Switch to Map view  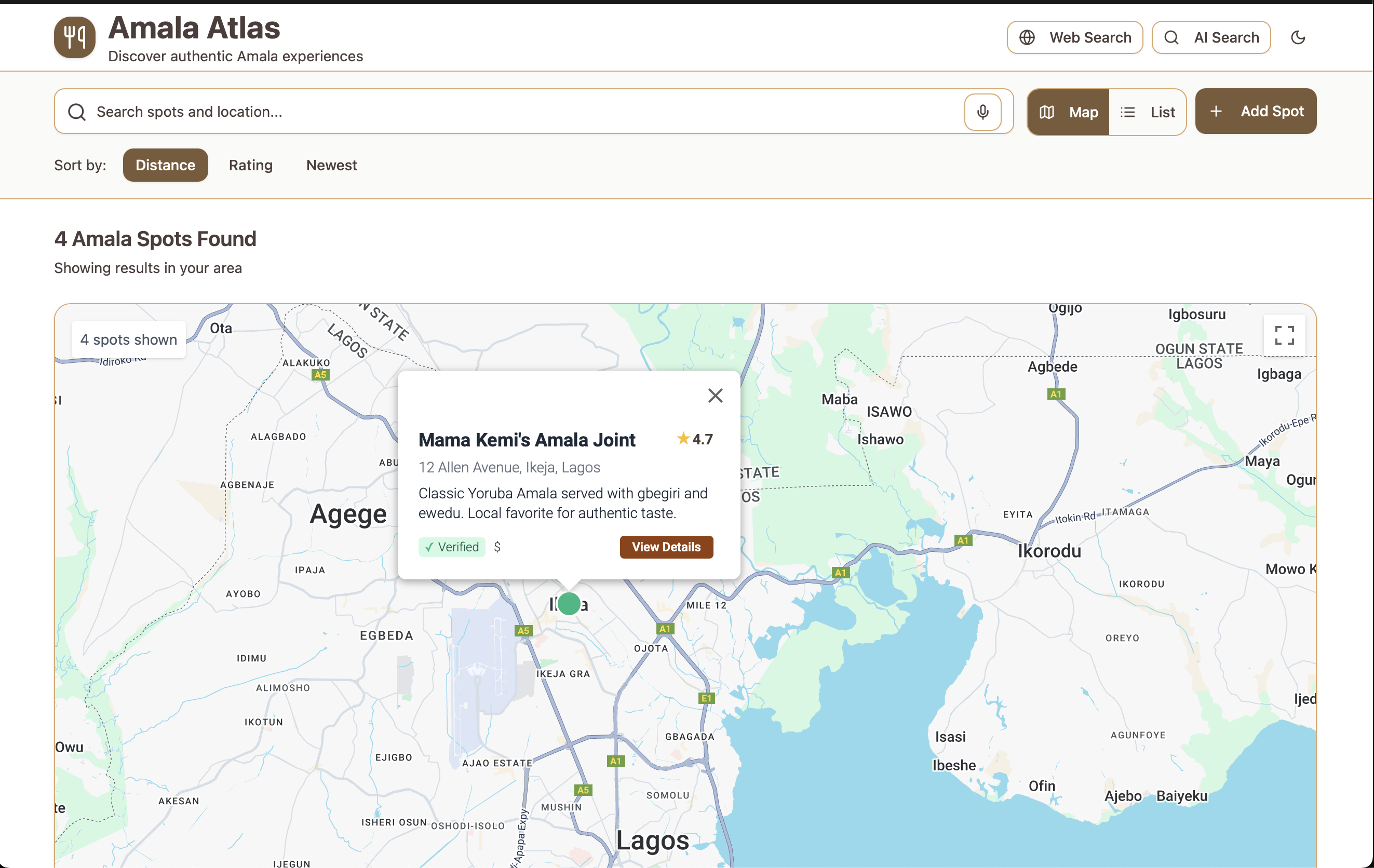[1068, 112]
